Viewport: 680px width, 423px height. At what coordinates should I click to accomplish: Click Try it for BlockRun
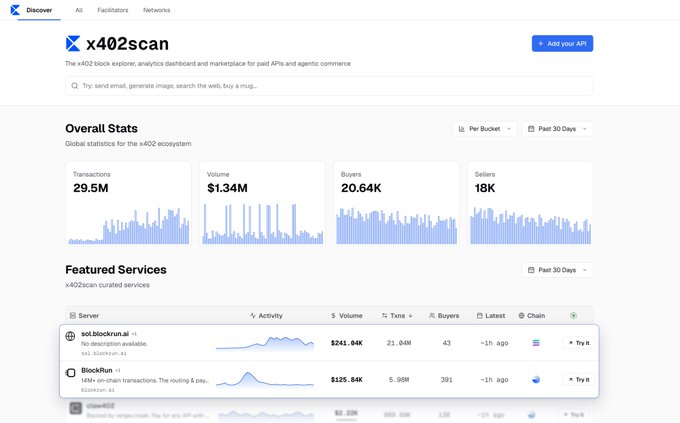[x=579, y=380]
